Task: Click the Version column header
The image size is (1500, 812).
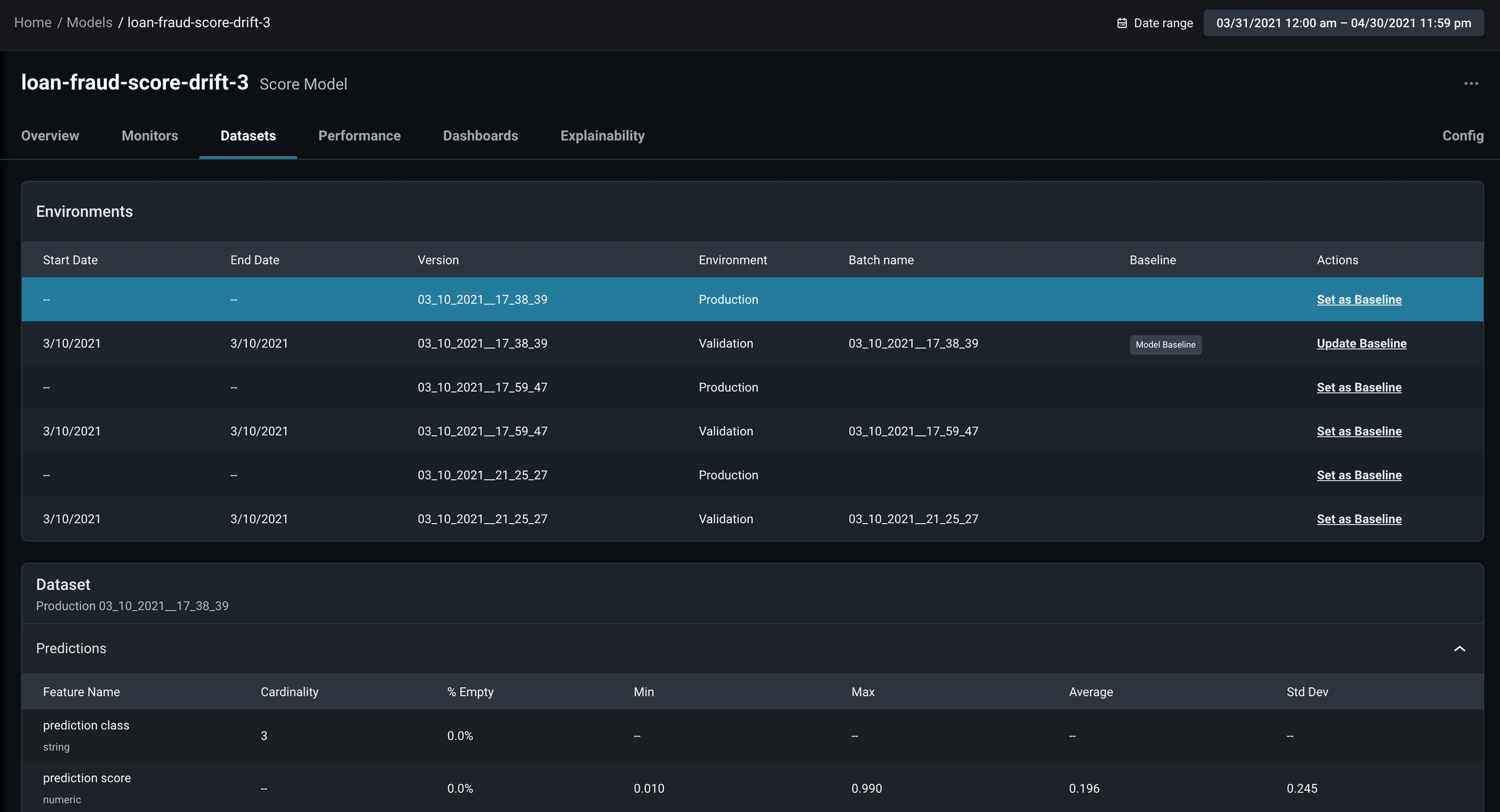Action: 437,260
